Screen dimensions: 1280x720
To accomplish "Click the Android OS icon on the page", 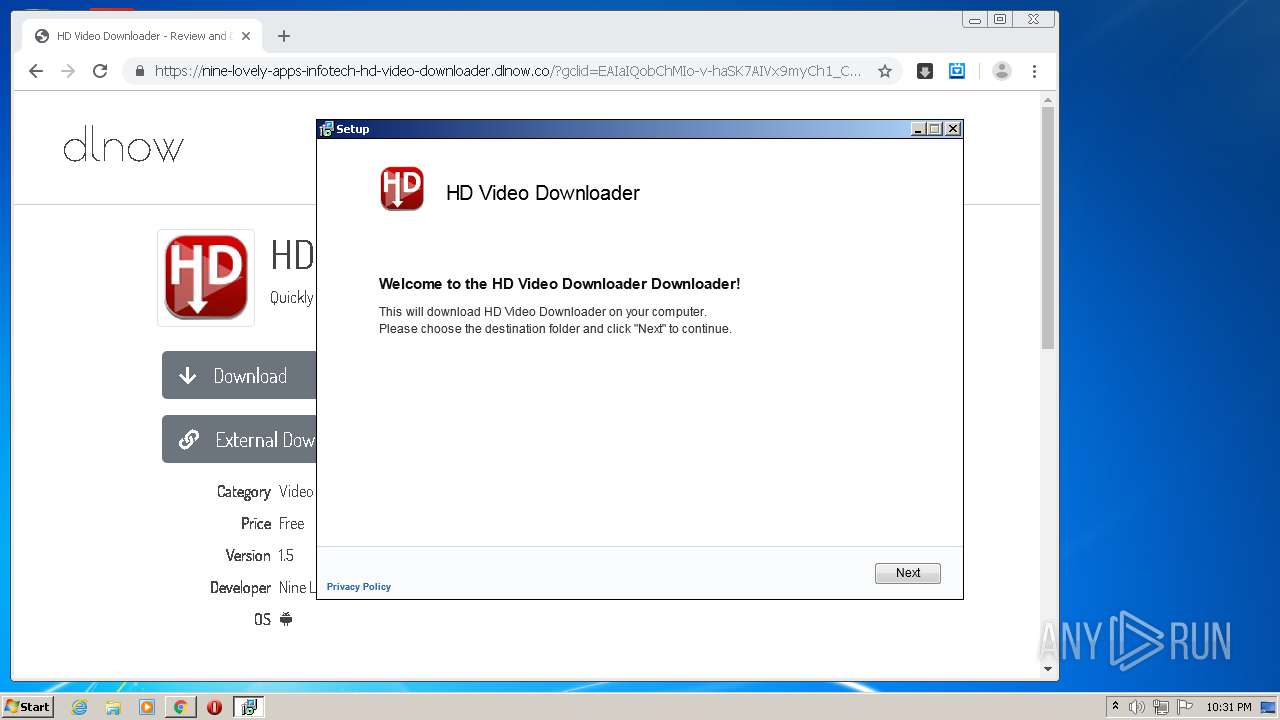I will point(286,619).
